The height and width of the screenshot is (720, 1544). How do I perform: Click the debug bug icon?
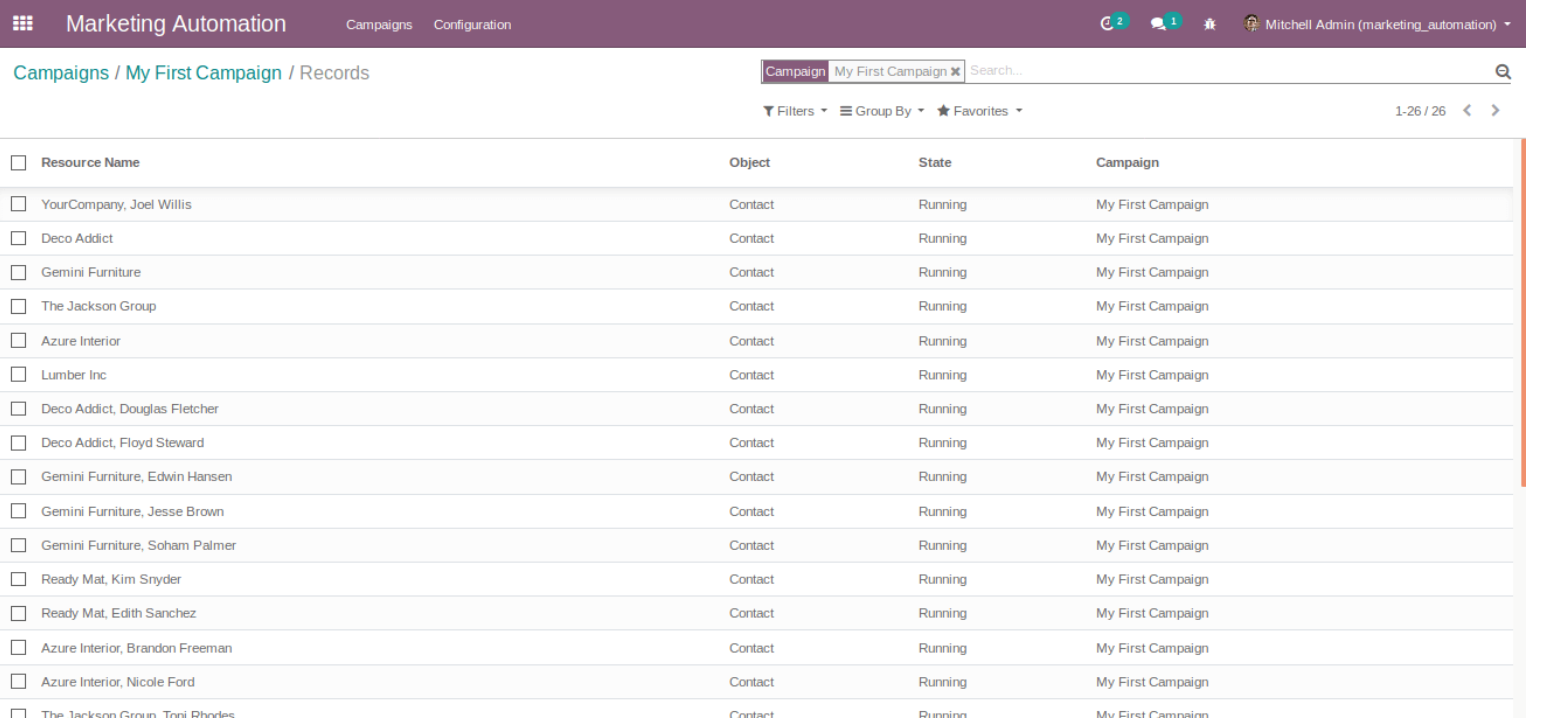(1210, 24)
